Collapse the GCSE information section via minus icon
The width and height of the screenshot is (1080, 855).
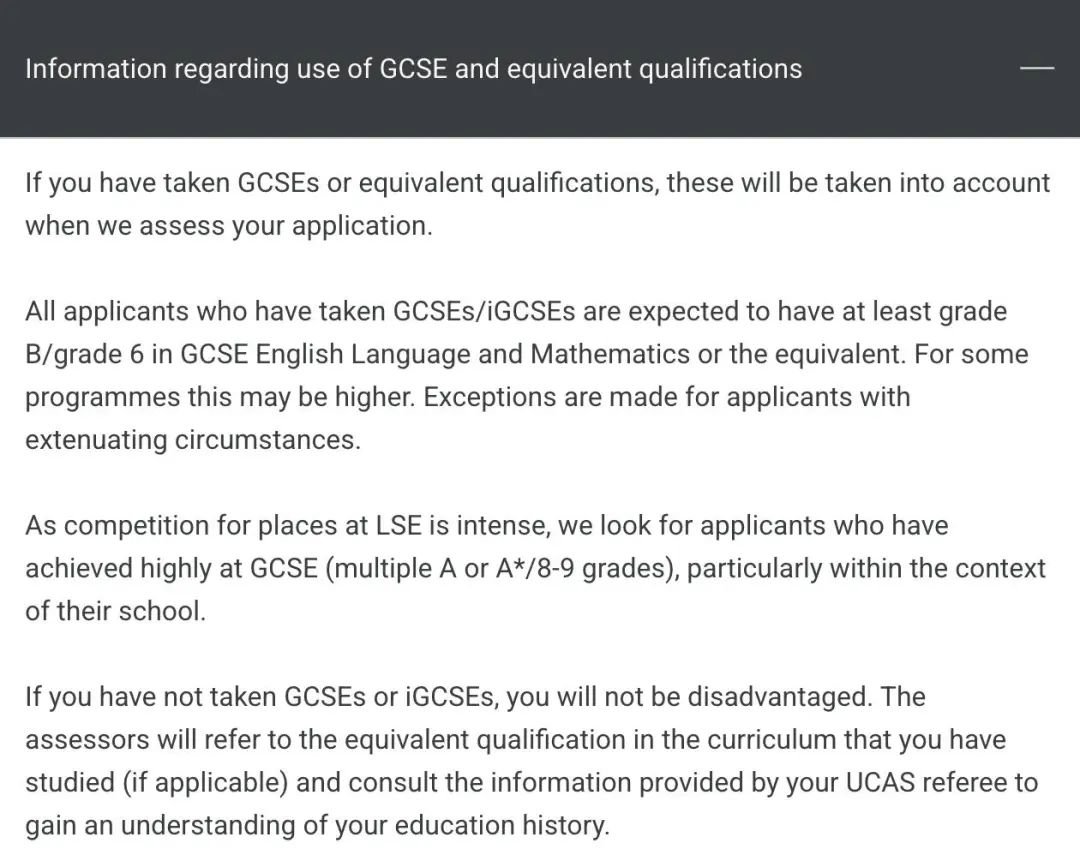click(x=1036, y=68)
